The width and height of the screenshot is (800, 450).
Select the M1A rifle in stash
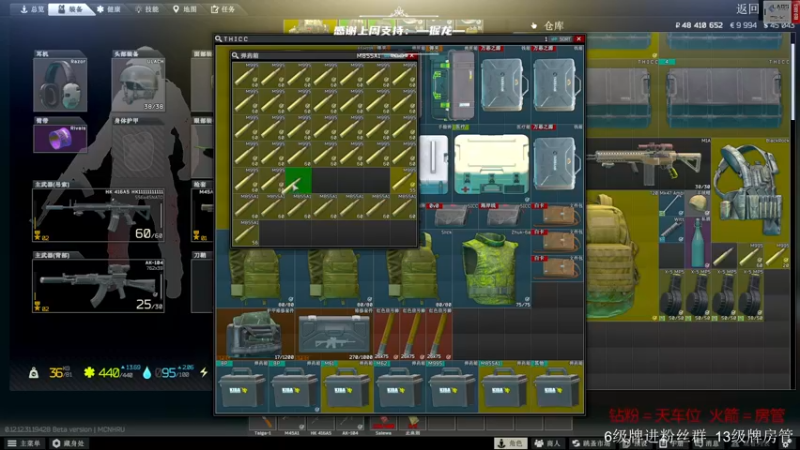(x=649, y=163)
